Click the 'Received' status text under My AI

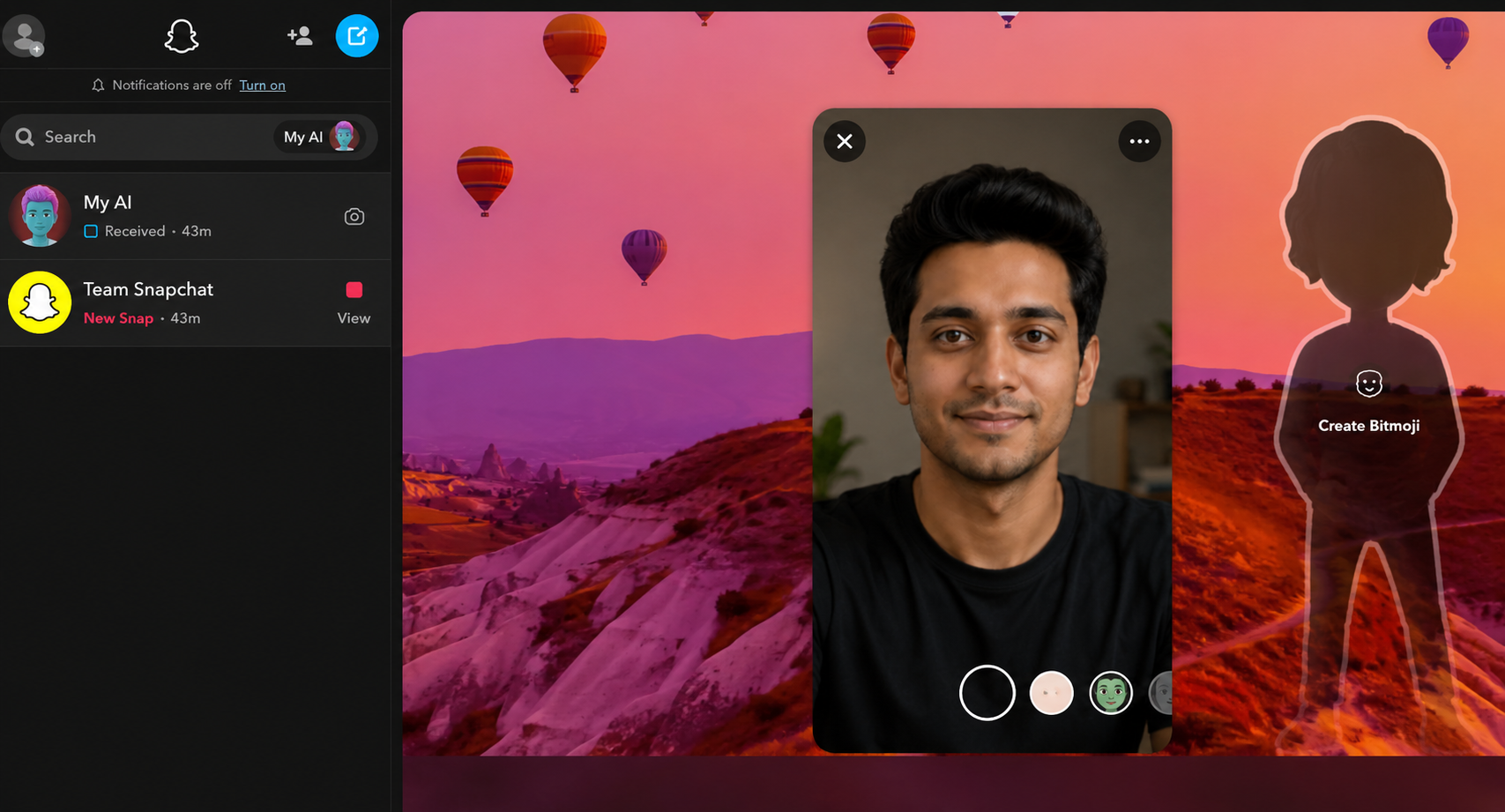(135, 231)
